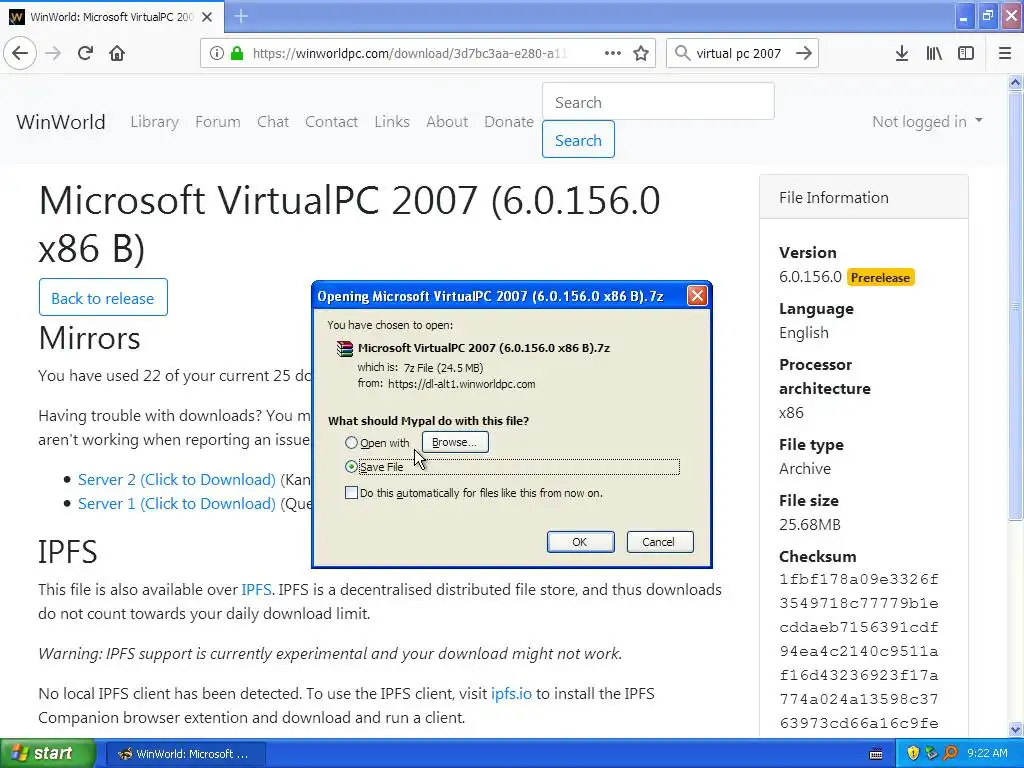Screen dimensions: 1024x768
Task: Cancel the file download dialog
Action: point(659,542)
